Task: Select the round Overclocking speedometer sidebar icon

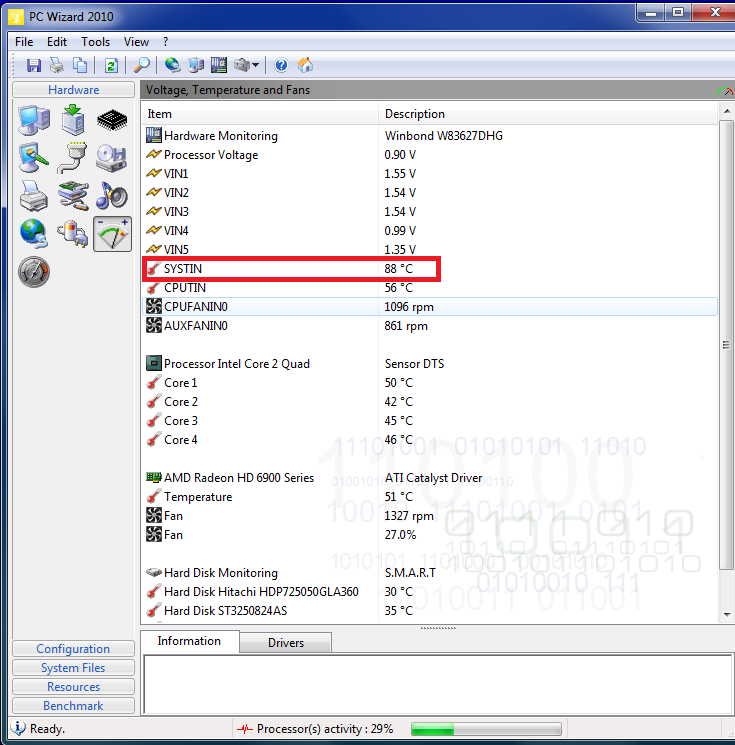Action: pos(34,272)
